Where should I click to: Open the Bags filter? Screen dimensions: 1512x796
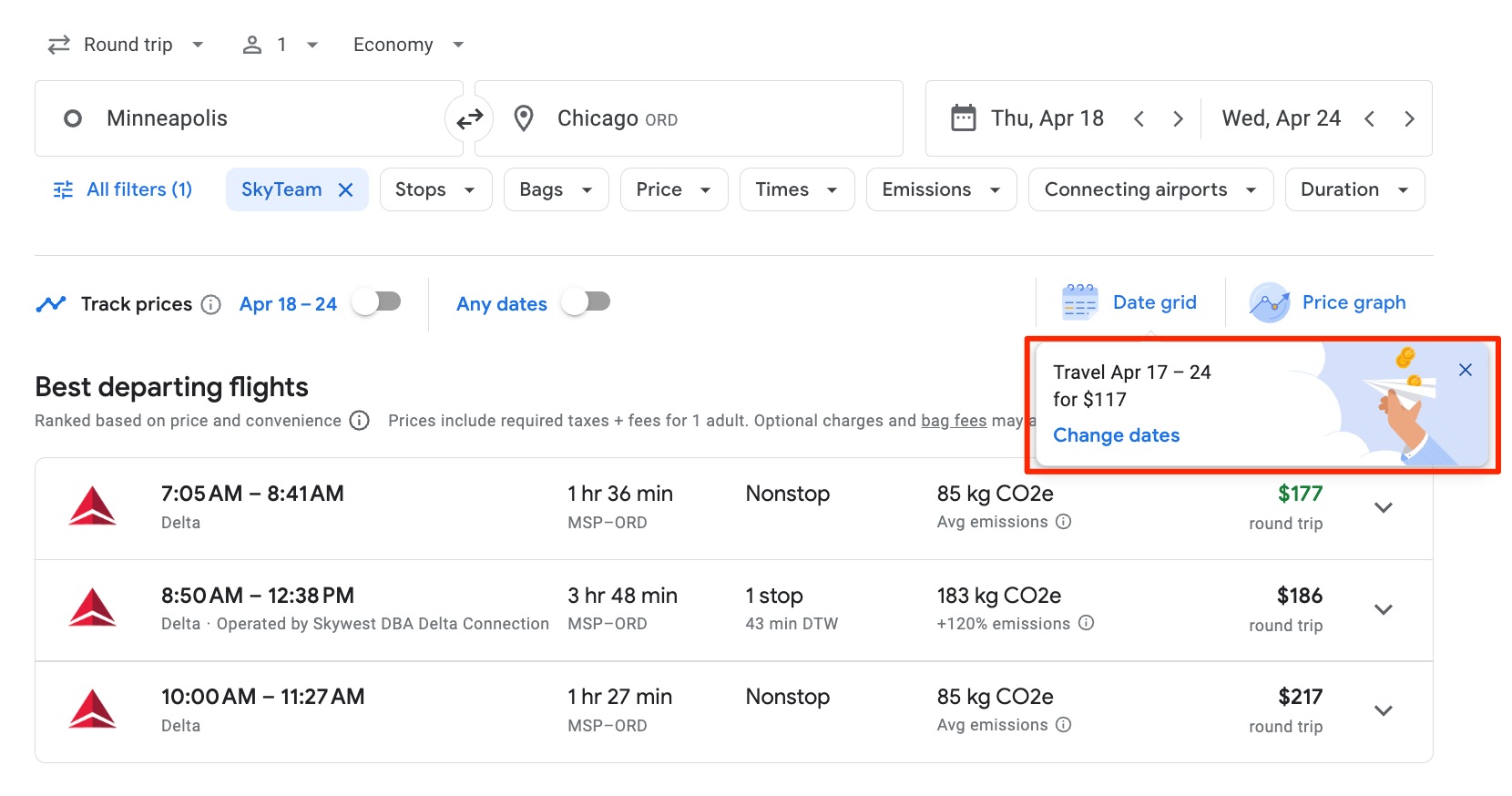point(556,189)
